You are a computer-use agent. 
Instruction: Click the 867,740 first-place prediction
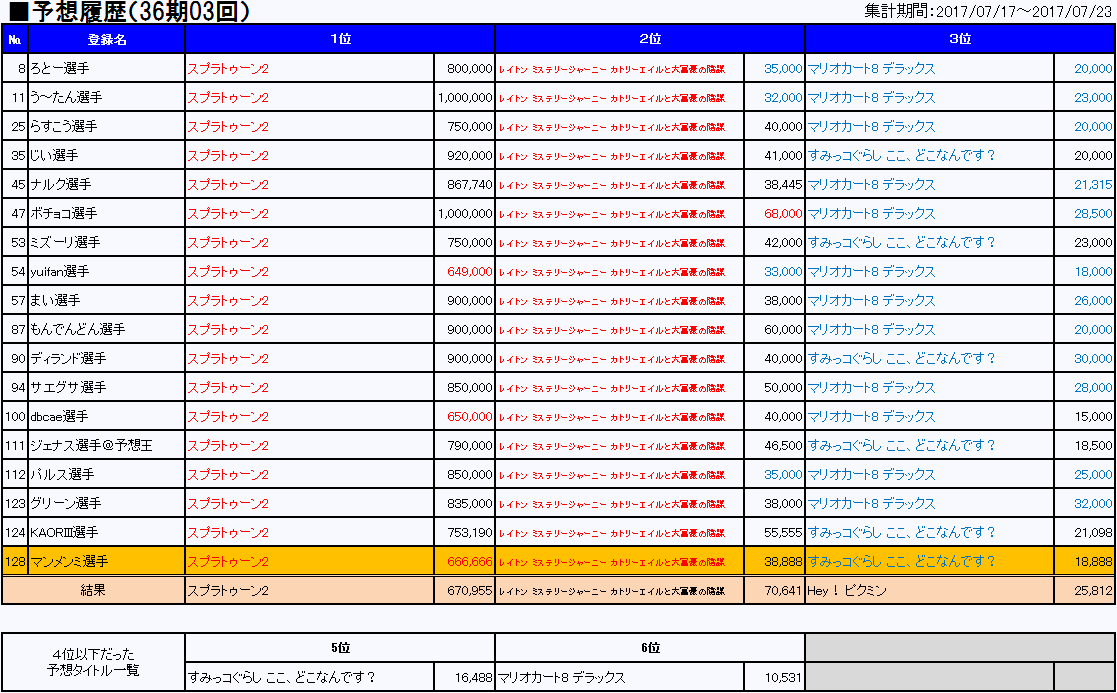[469, 184]
